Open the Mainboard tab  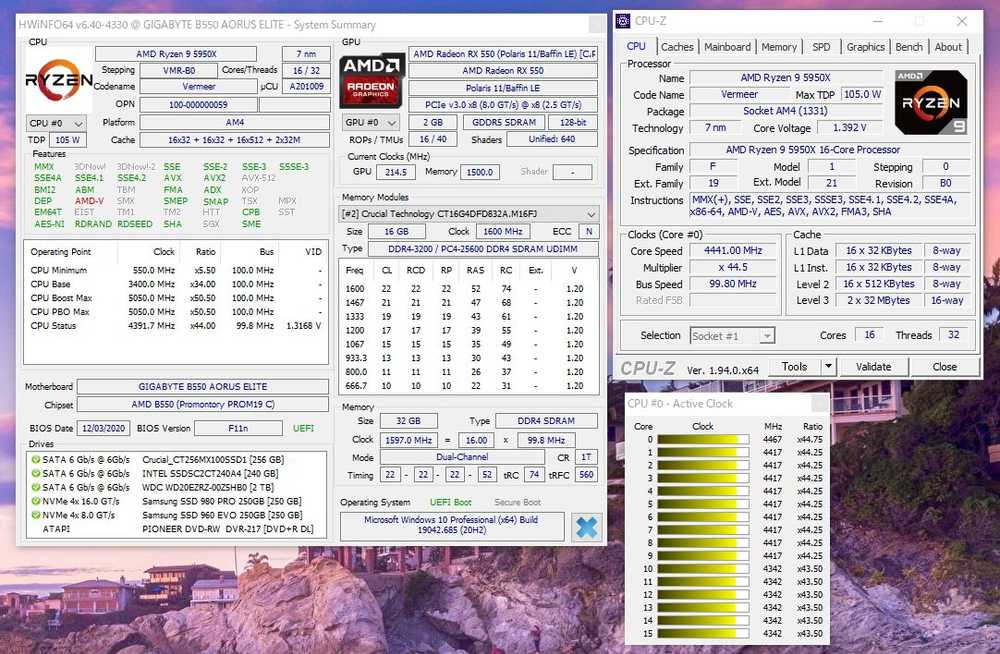[727, 47]
